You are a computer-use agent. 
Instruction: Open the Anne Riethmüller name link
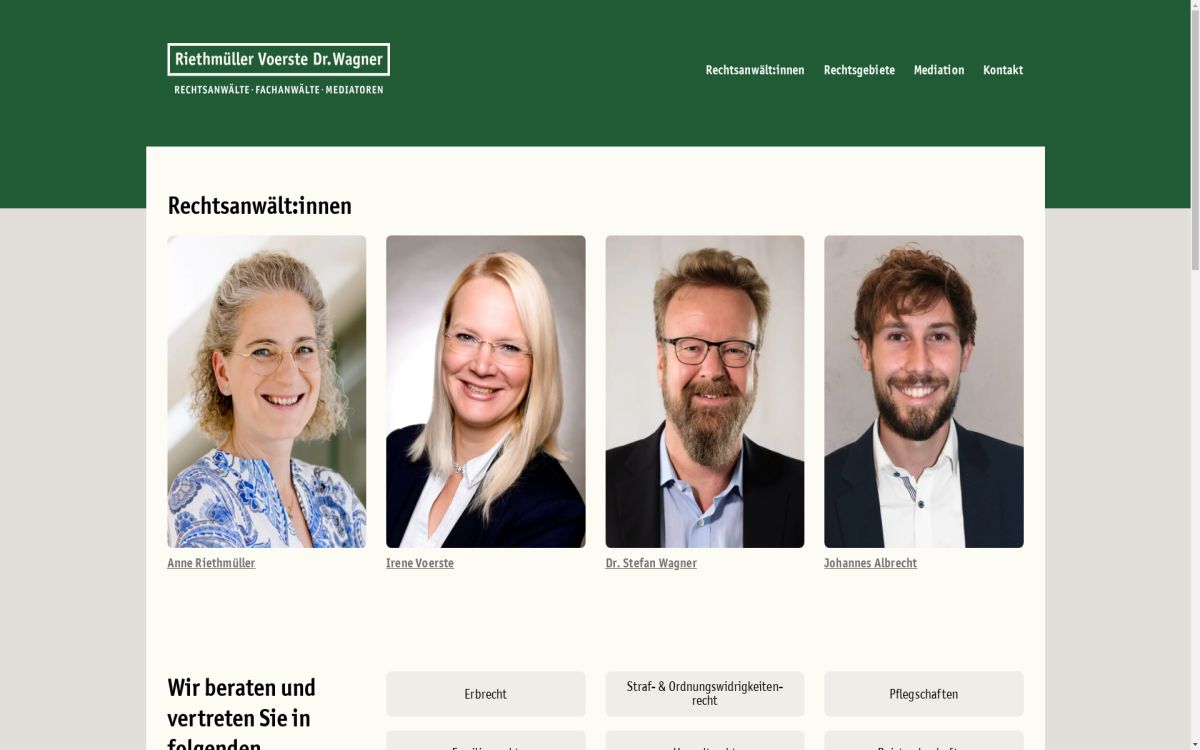[211, 563]
